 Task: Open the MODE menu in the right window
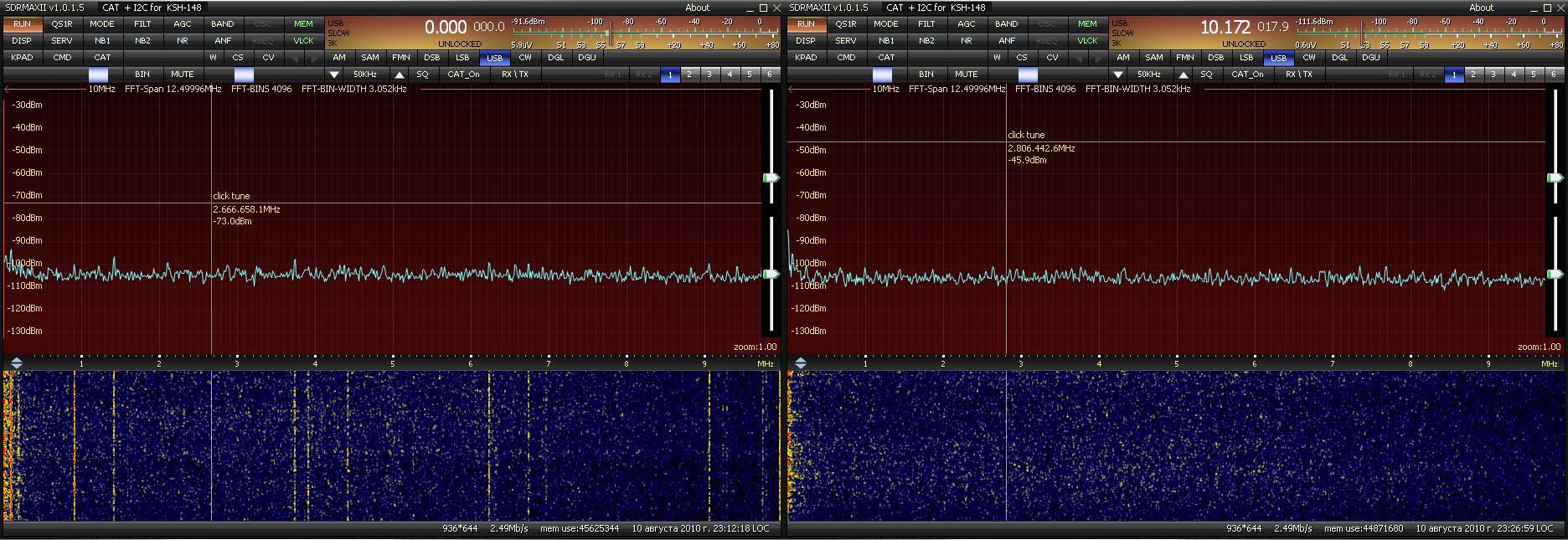tap(886, 24)
